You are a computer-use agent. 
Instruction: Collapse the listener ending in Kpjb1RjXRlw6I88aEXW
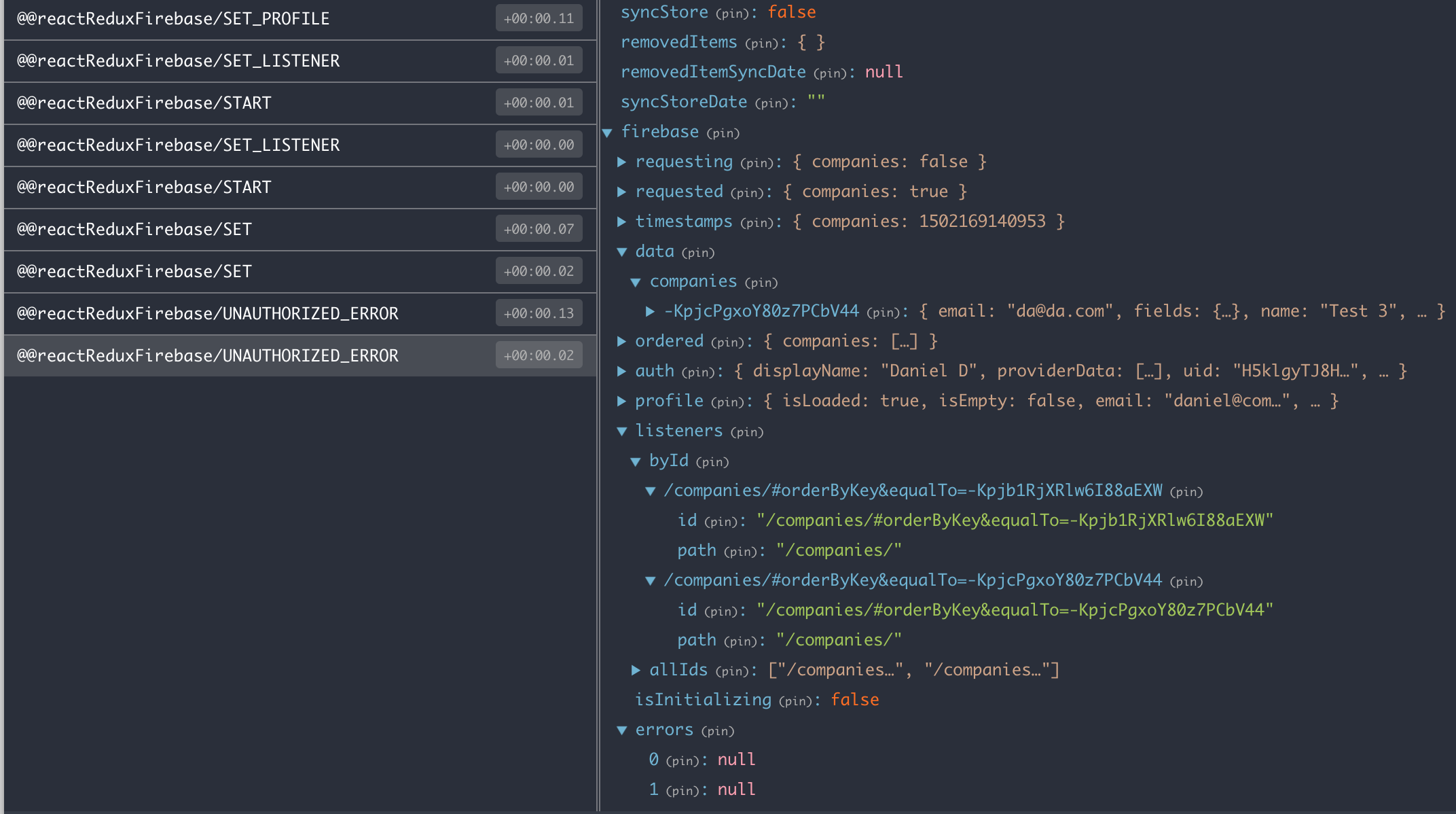(651, 491)
